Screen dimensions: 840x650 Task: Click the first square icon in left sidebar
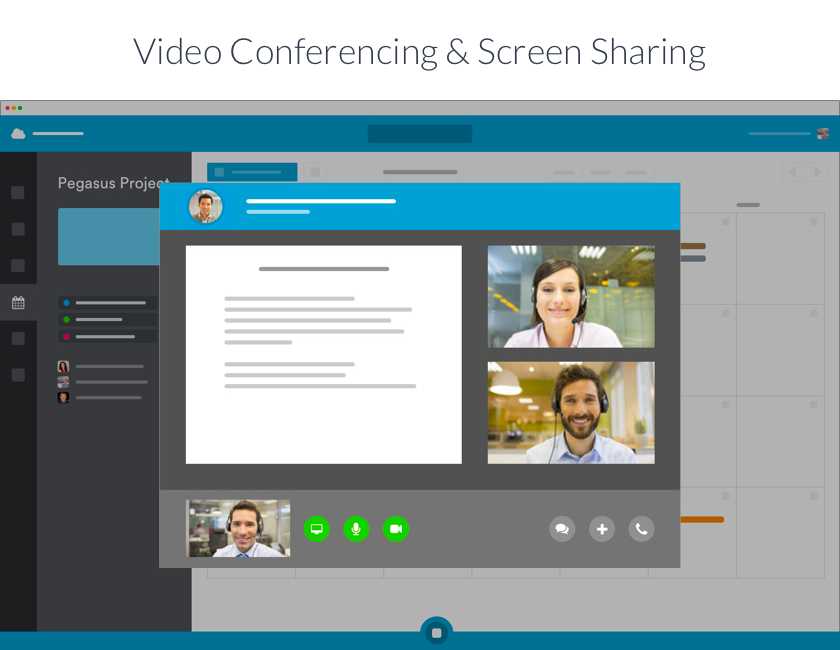18,193
